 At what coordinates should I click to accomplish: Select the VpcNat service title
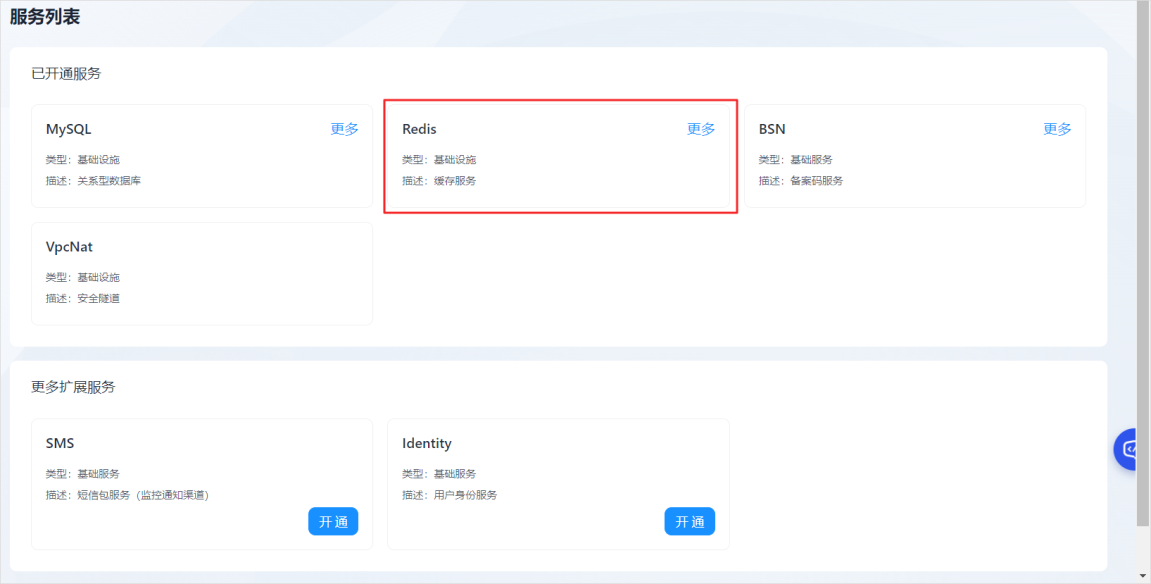pos(70,247)
